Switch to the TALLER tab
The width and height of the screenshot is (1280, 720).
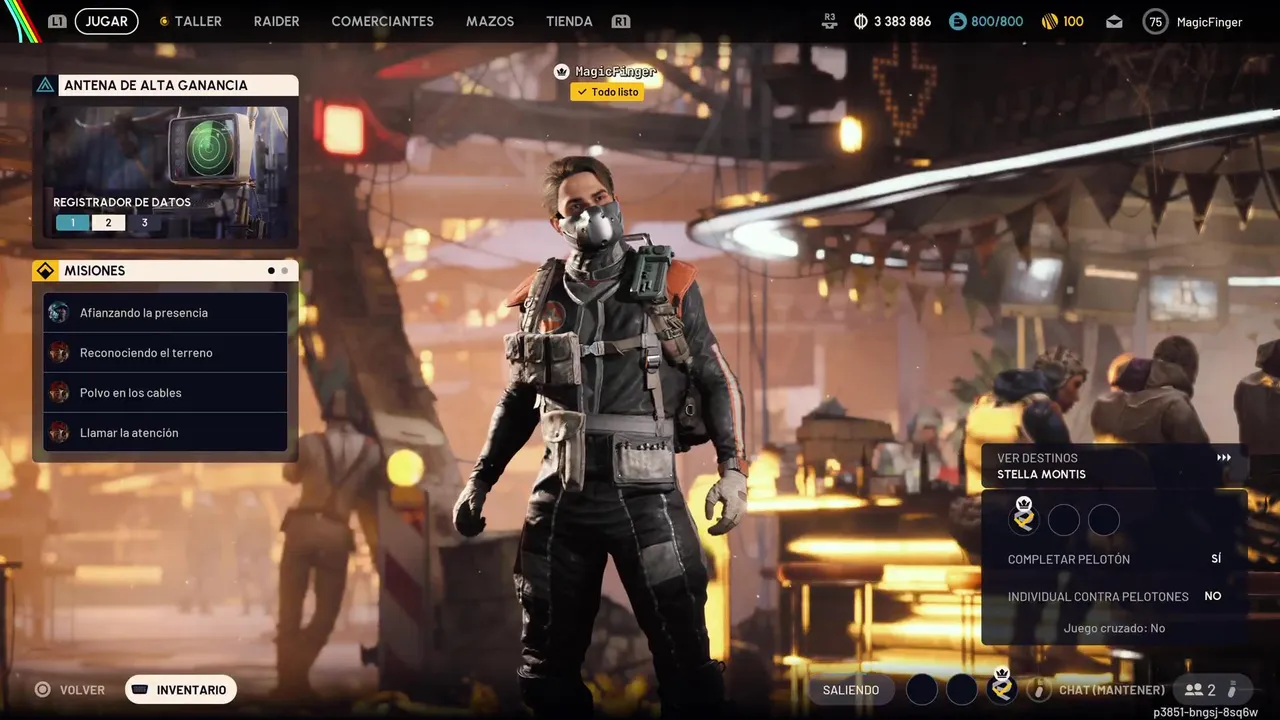click(198, 21)
